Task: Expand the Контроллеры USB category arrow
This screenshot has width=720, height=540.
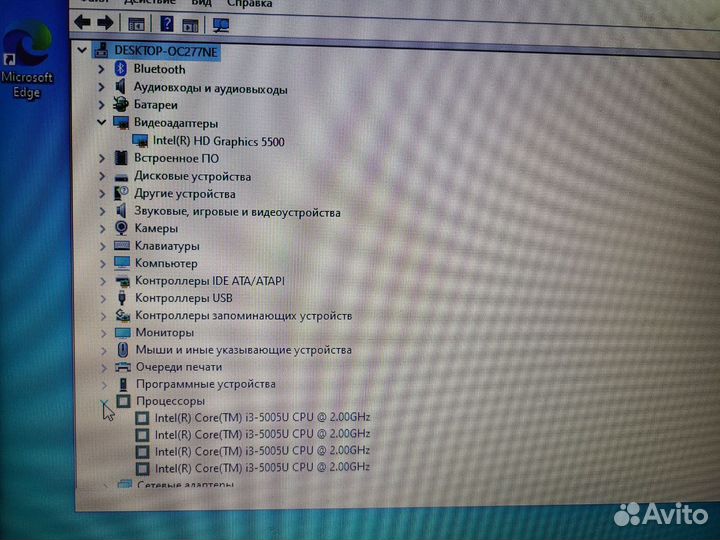Action: coord(103,298)
